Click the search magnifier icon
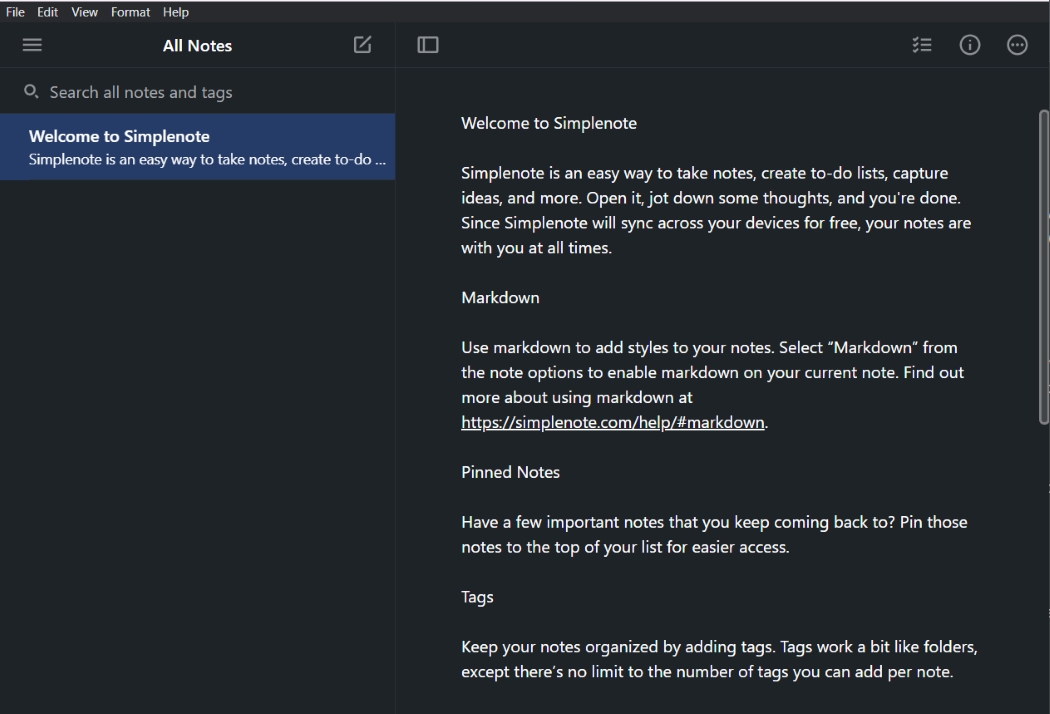The height and width of the screenshot is (714, 1050). 31,92
